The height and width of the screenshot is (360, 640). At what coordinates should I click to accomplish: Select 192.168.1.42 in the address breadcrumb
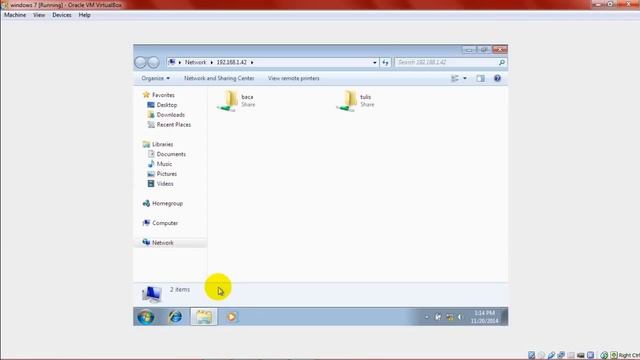(231, 62)
